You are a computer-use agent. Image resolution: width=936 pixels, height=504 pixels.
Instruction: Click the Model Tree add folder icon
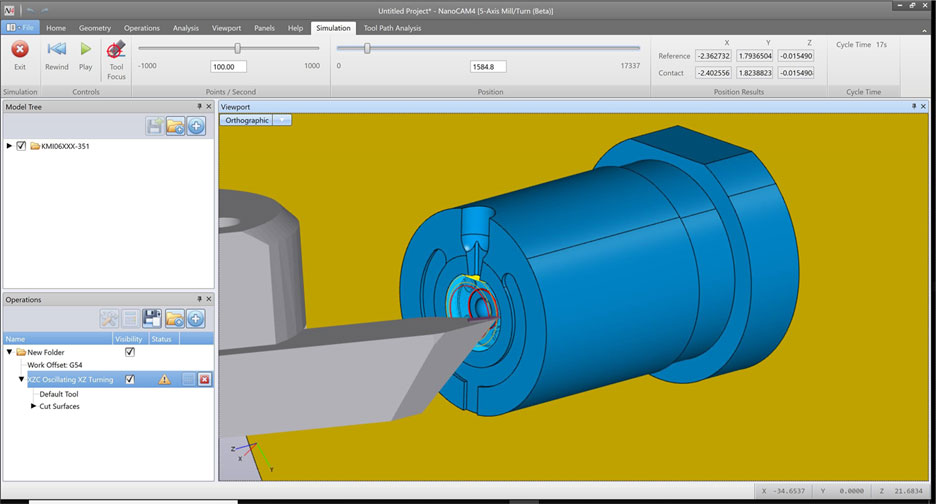(x=175, y=126)
